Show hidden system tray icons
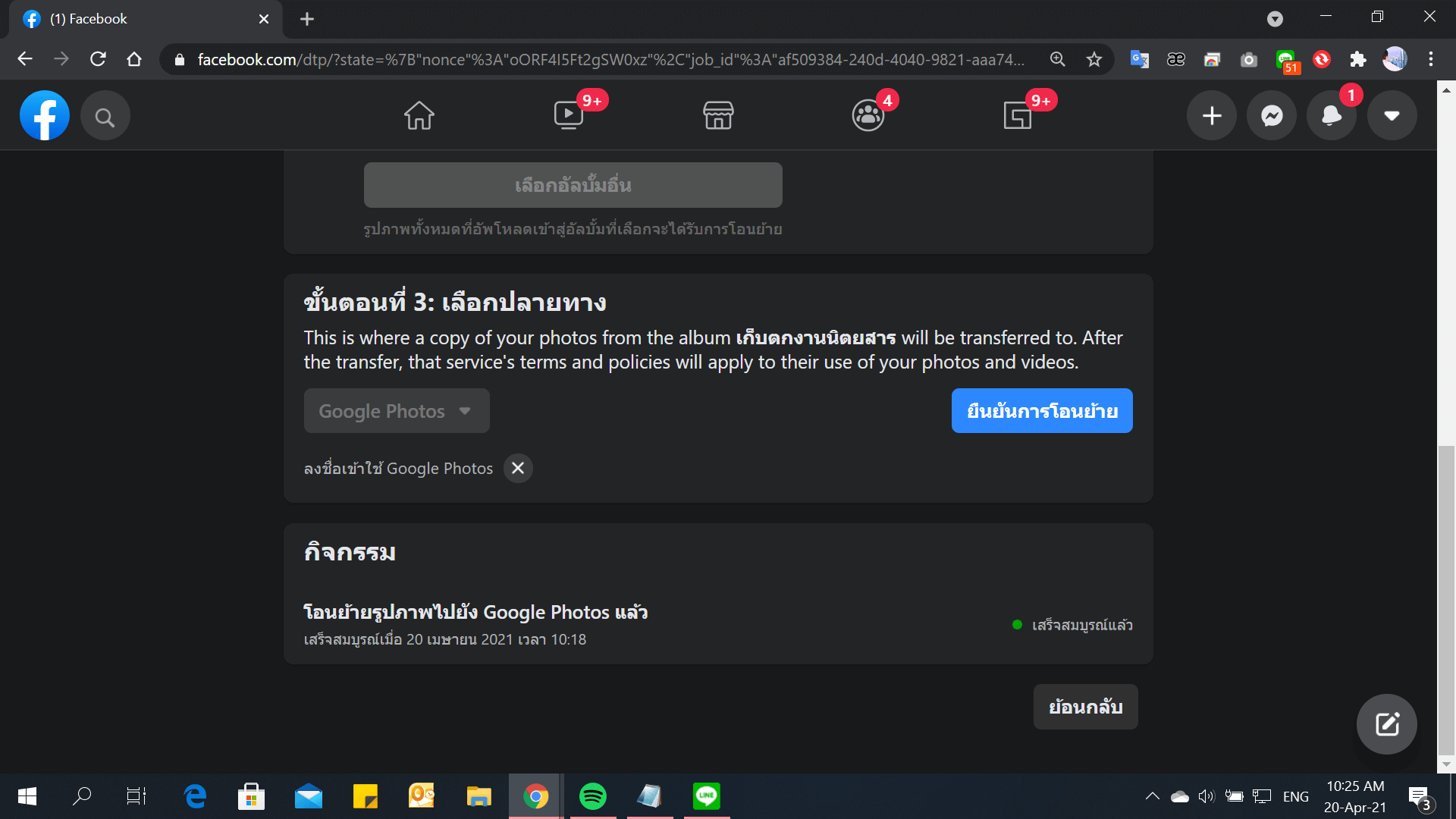Screen dimensions: 1456x819 click(x=1152, y=796)
